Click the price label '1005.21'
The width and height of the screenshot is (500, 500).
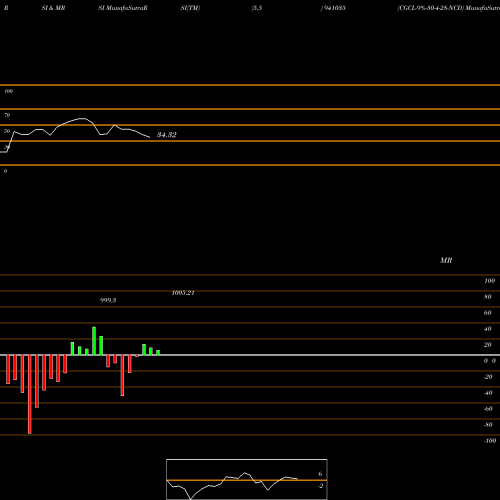click(183, 293)
